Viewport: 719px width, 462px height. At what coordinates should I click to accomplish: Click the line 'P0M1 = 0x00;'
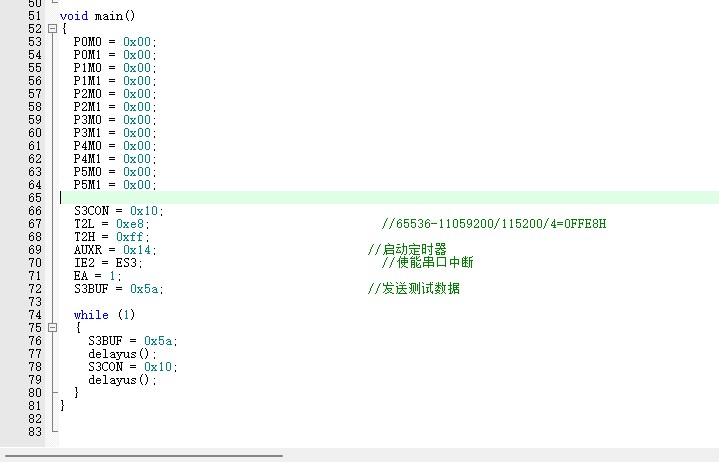click(115, 55)
